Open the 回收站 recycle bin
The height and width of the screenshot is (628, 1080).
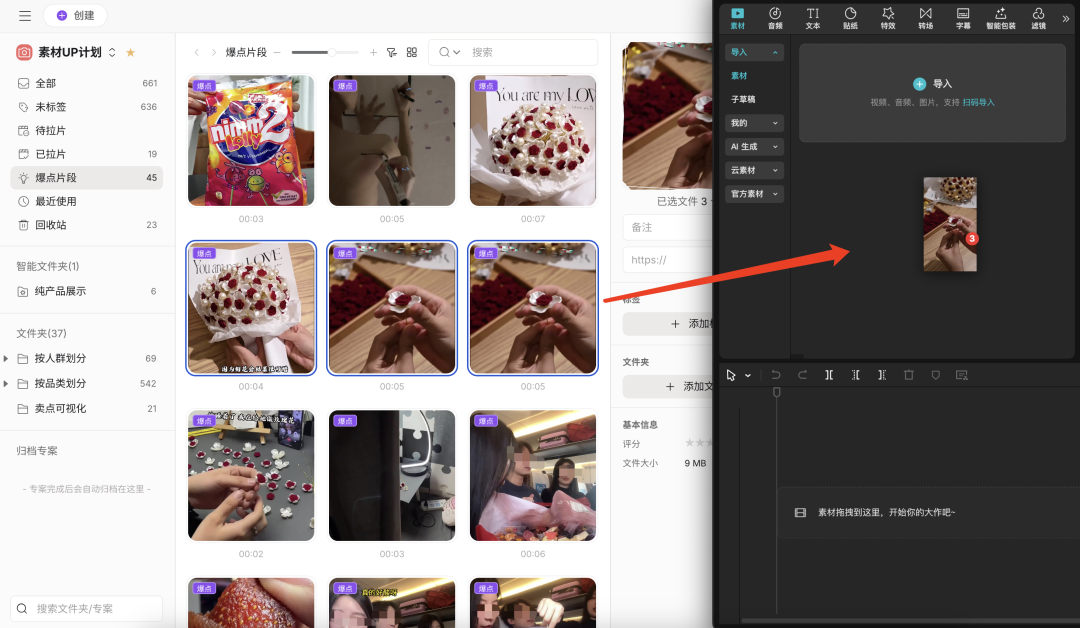87,224
